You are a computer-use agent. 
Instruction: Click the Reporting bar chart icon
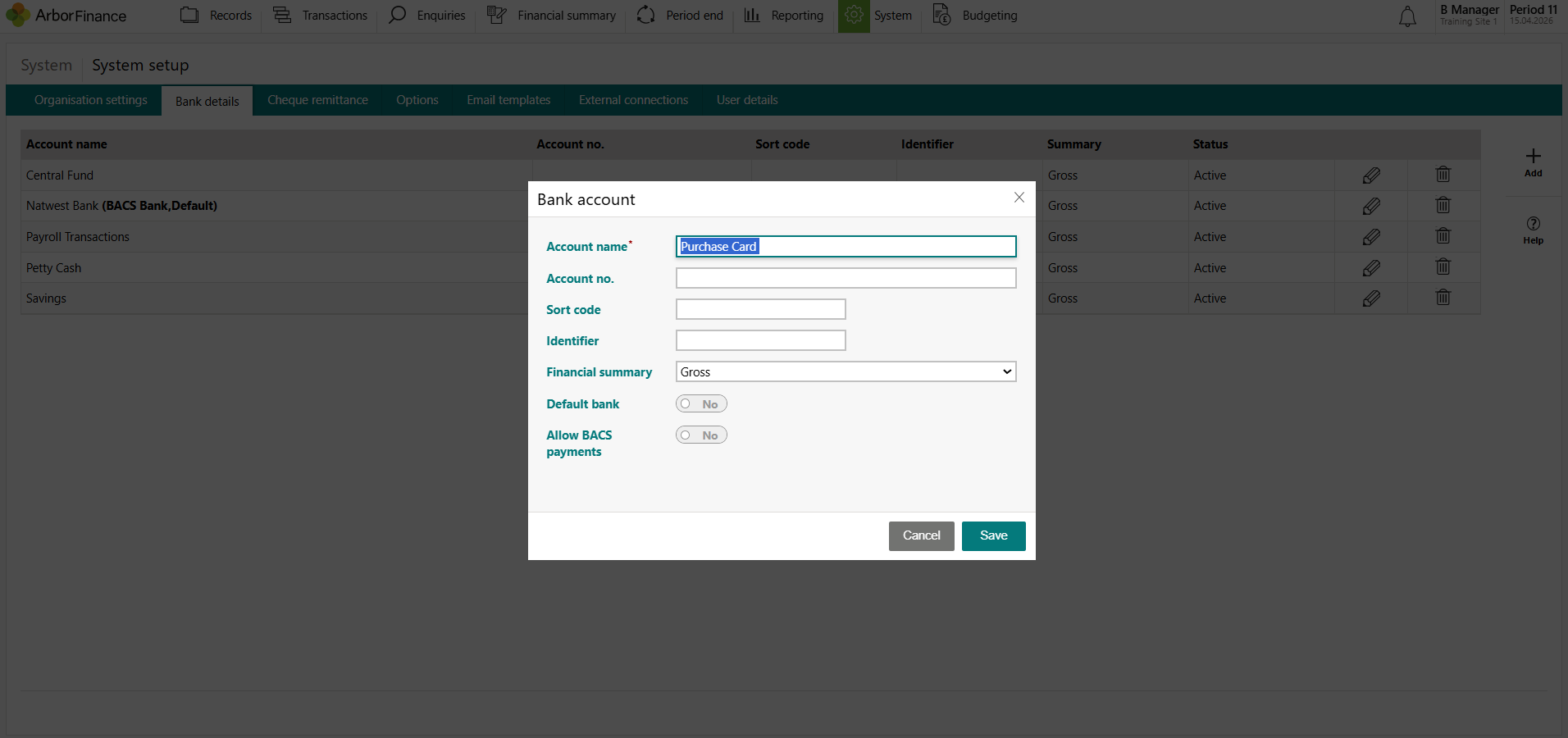[752, 15]
